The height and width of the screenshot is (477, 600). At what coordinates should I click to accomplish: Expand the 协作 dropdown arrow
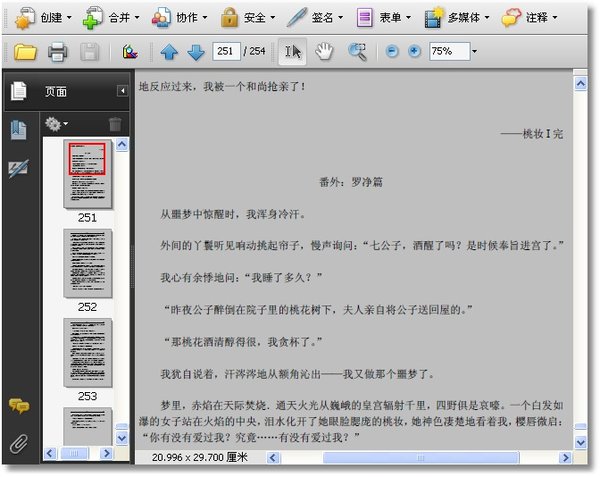tap(205, 18)
